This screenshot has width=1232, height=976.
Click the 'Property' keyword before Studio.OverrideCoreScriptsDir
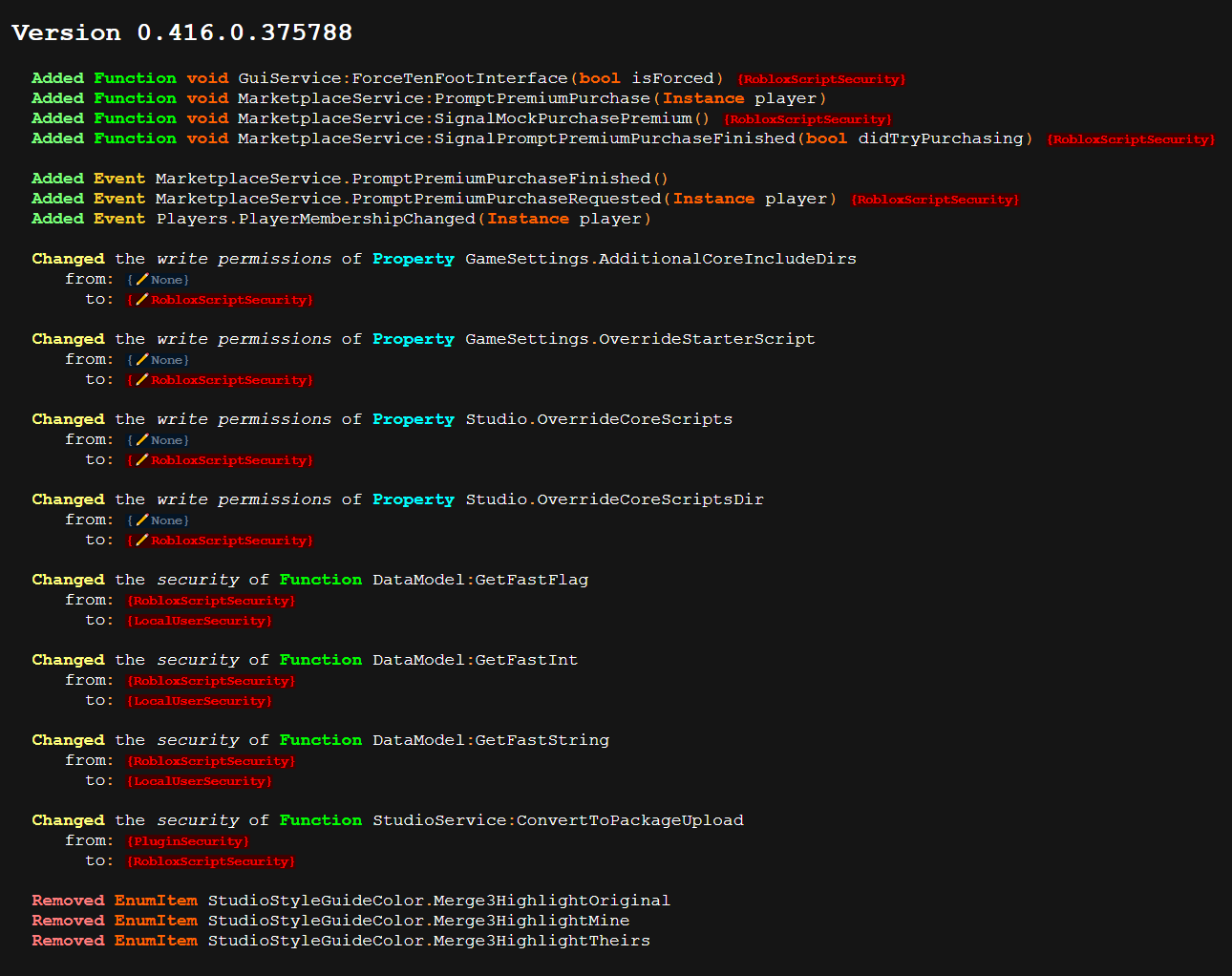pos(414,499)
